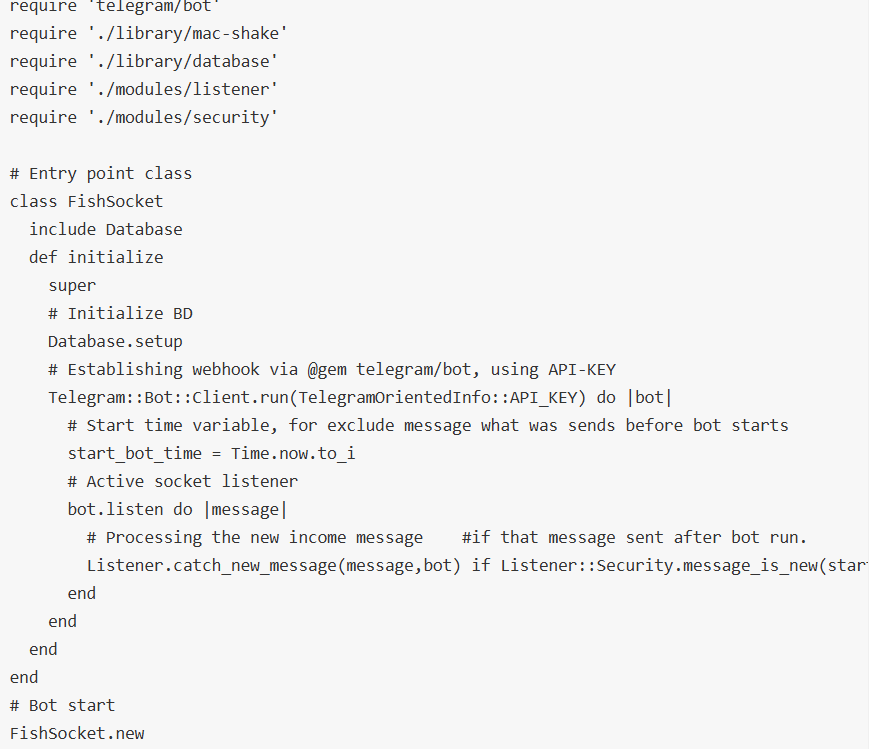Click the 'bot.listen do |message|' line
The width and height of the screenshot is (870, 749).
coord(178,509)
